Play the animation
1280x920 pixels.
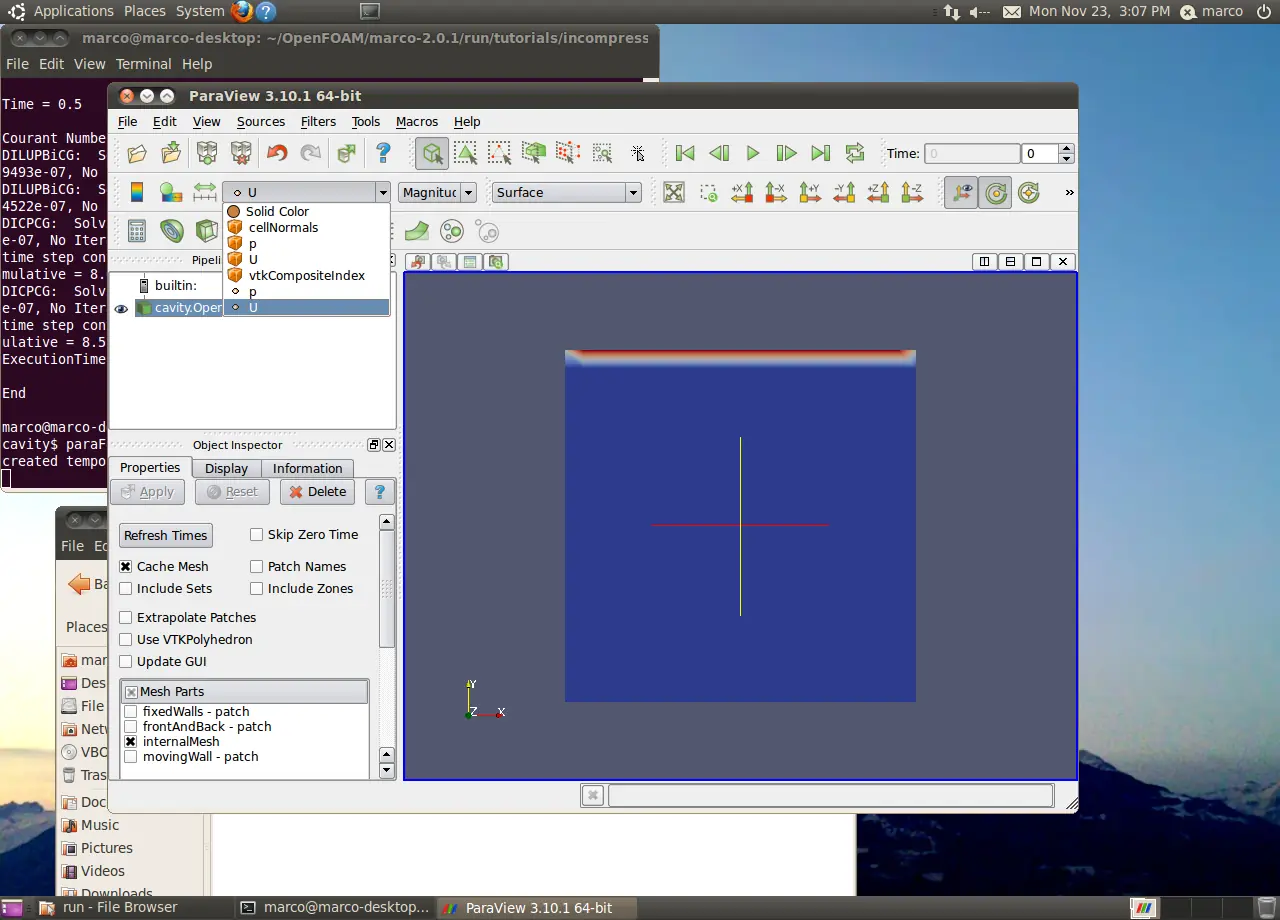tap(753, 153)
